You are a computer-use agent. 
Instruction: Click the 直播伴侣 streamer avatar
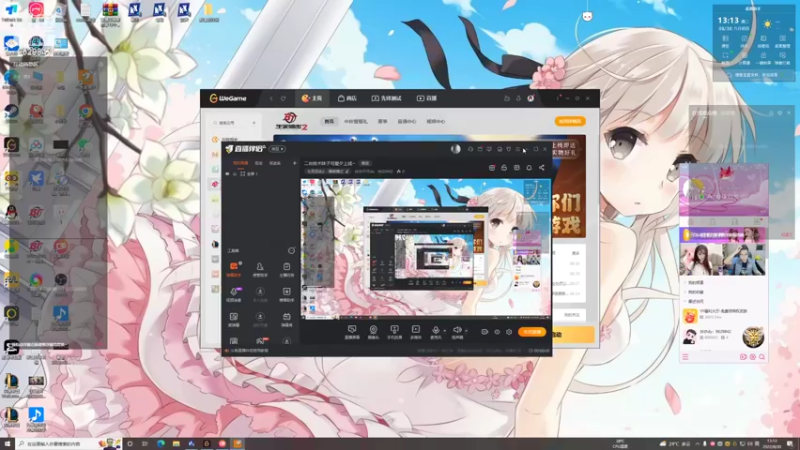pos(456,149)
